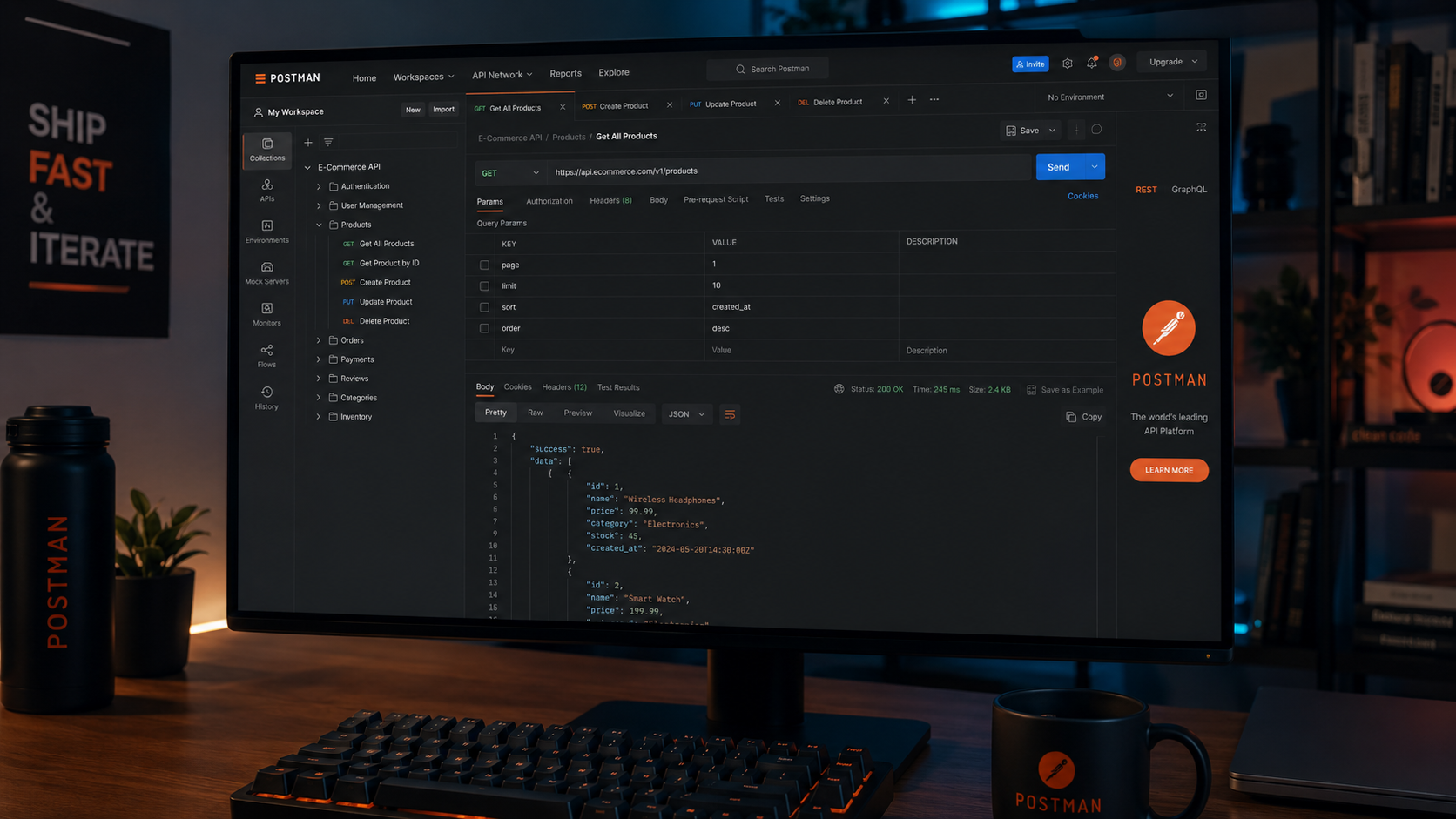Open the Send button dropdown arrow
The image size is (1456, 819).
coord(1095,167)
